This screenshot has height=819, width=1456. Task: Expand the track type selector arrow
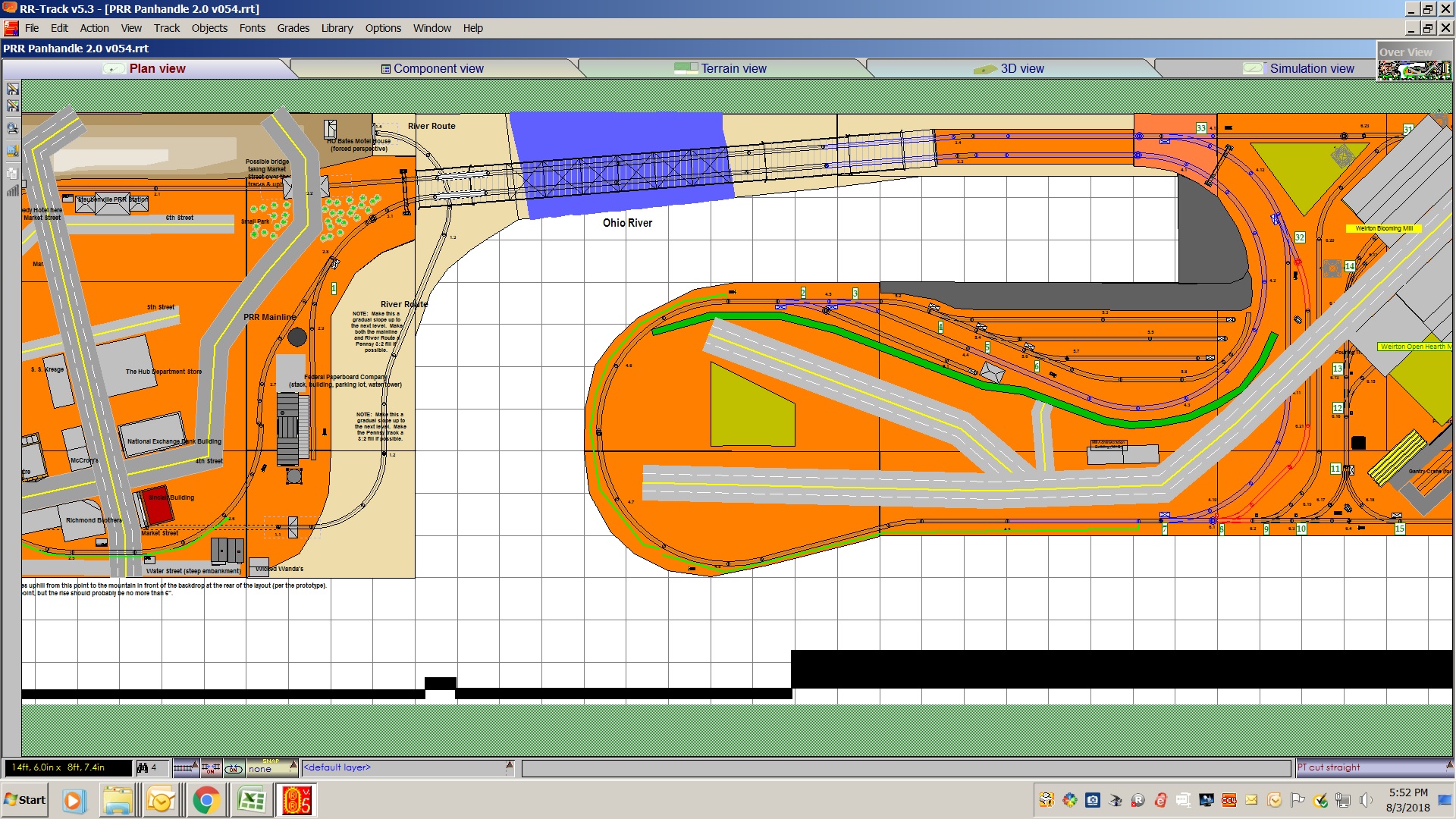click(x=195, y=766)
